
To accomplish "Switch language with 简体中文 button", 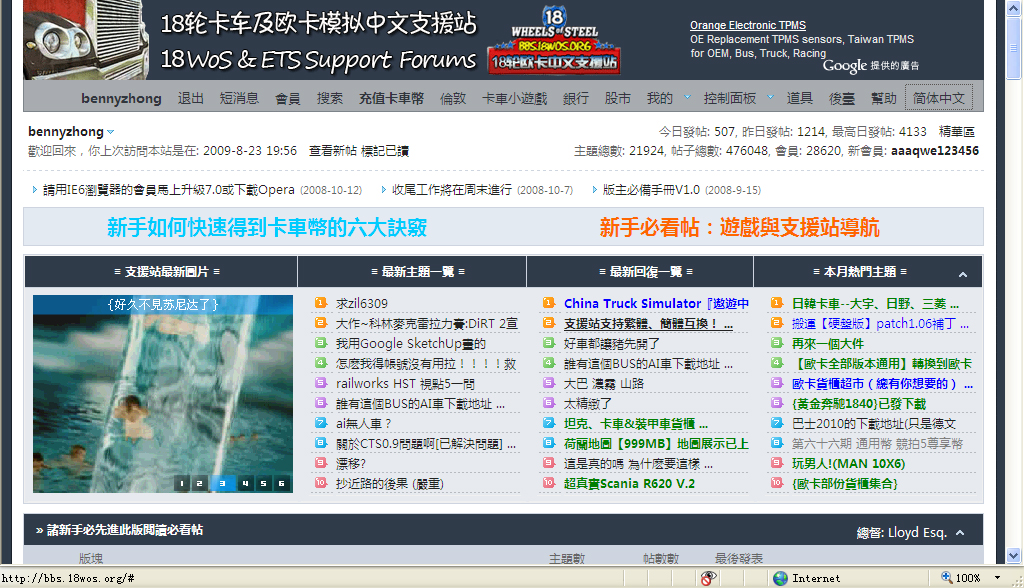I will pos(938,98).
